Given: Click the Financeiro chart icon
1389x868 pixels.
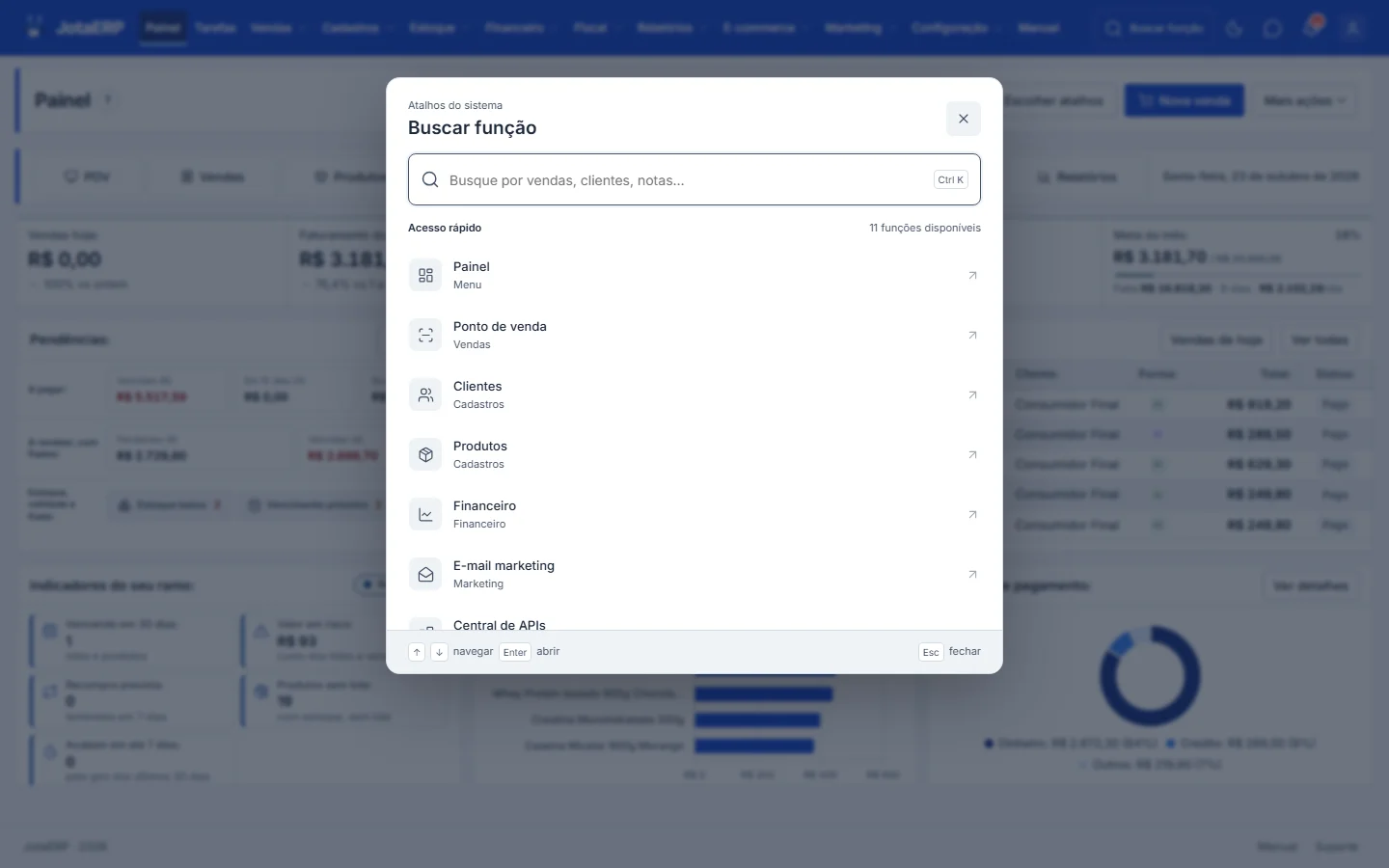Looking at the screenshot, I should coord(425,514).
